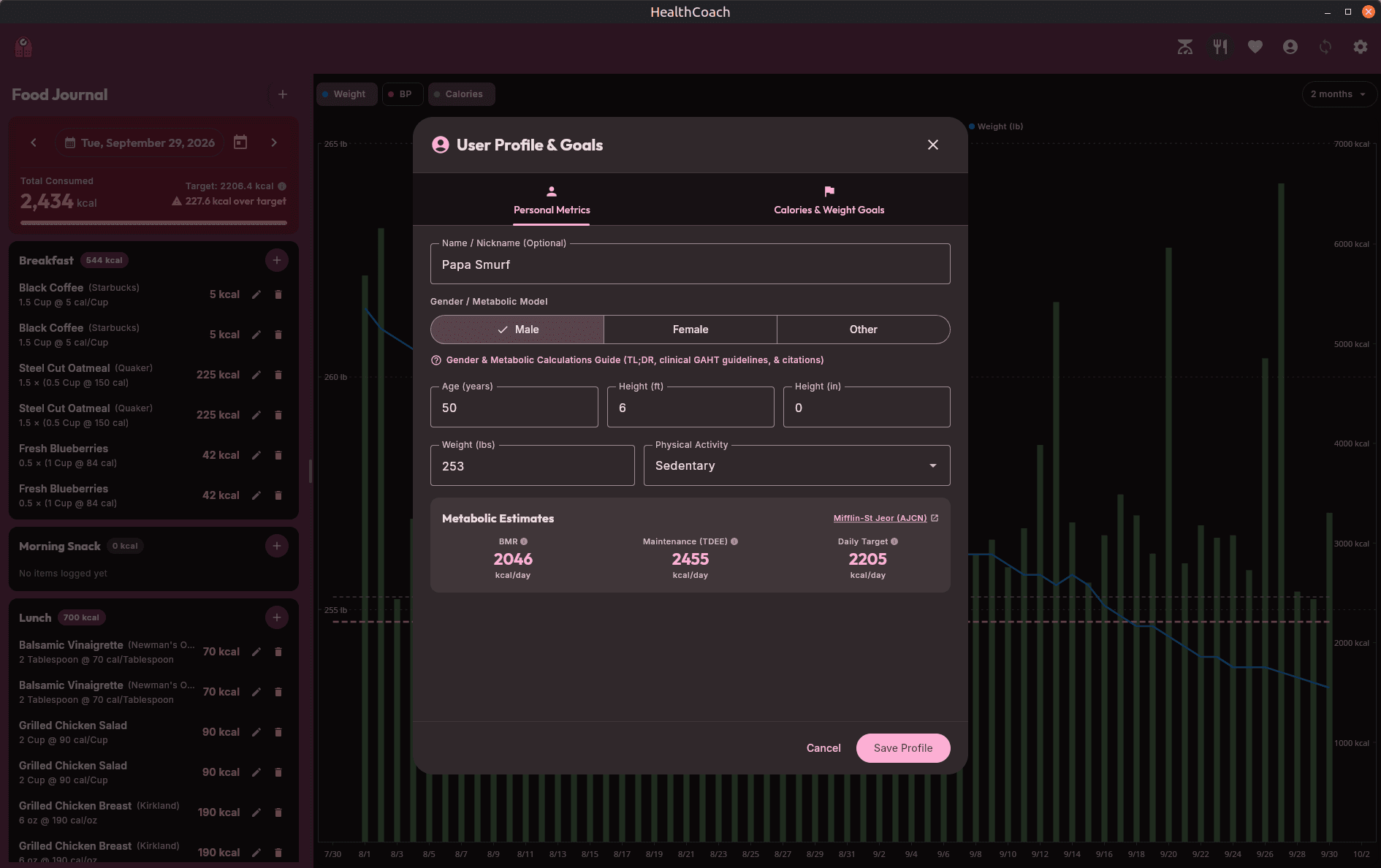Click the heart health icon in header
Image resolution: width=1381 pixels, height=868 pixels.
[x=1255, y=47]
